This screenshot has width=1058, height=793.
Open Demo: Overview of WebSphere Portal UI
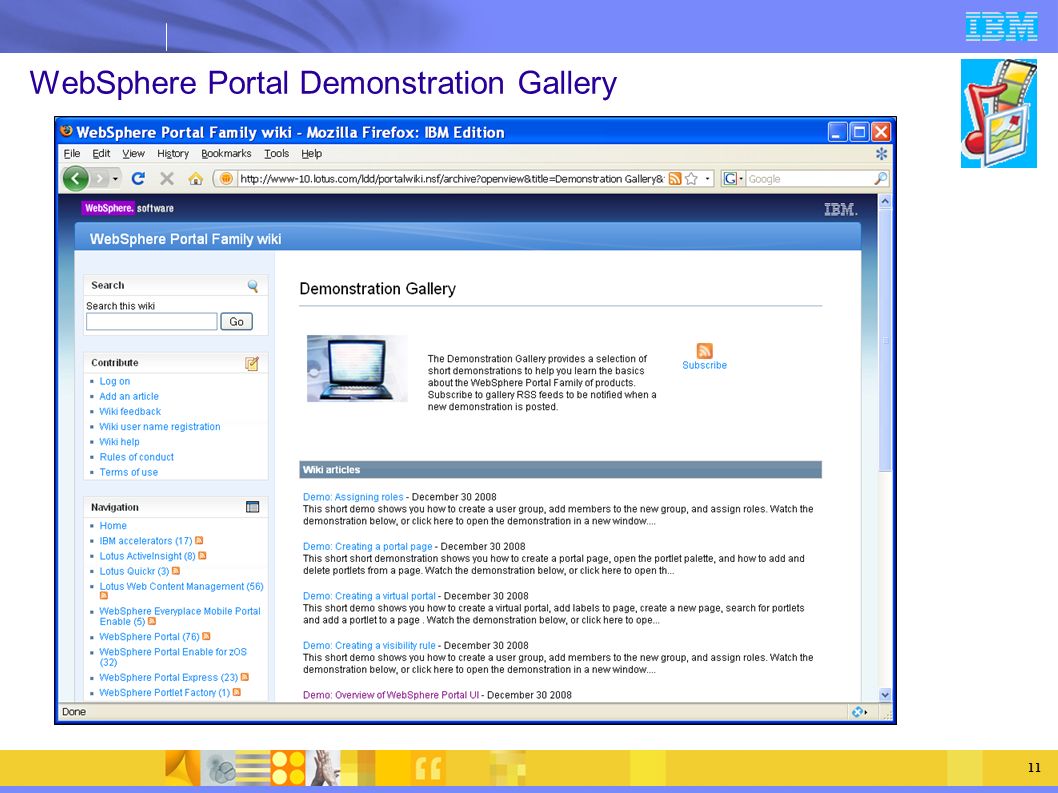pyautogui.click(x=391, y=694)
